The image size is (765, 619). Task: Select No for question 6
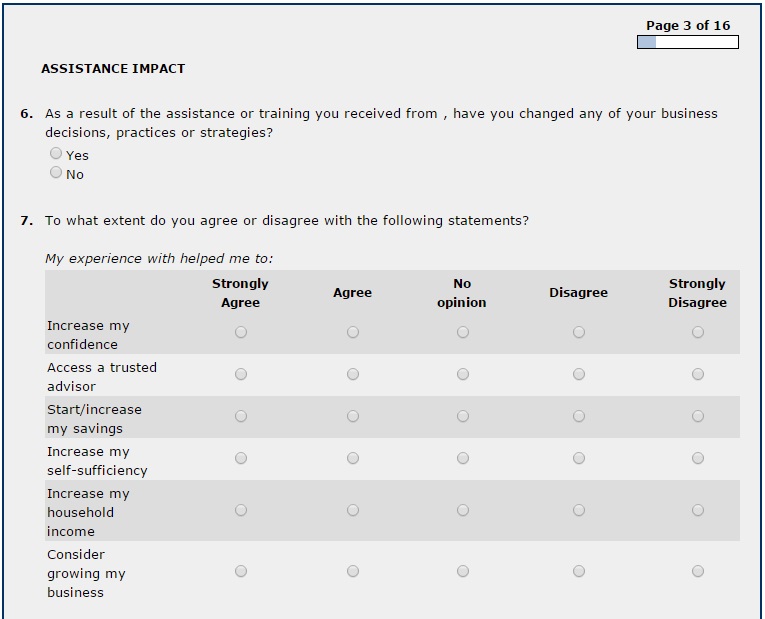click(56, 173)
